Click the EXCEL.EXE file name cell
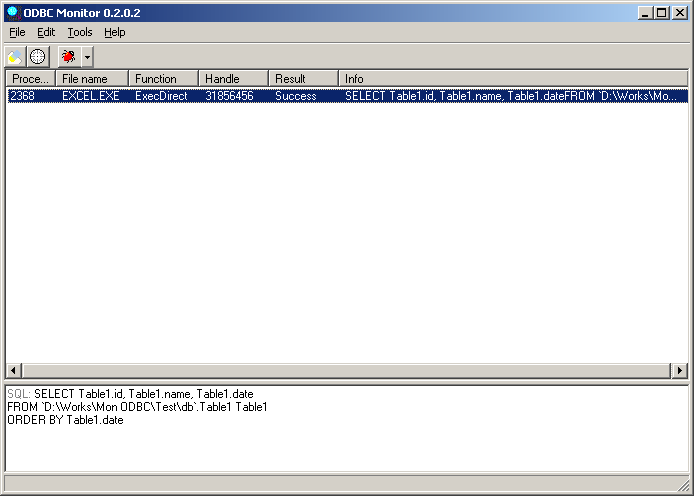Image resolution: width=694 pixels, height=496 pixels. 91,96
